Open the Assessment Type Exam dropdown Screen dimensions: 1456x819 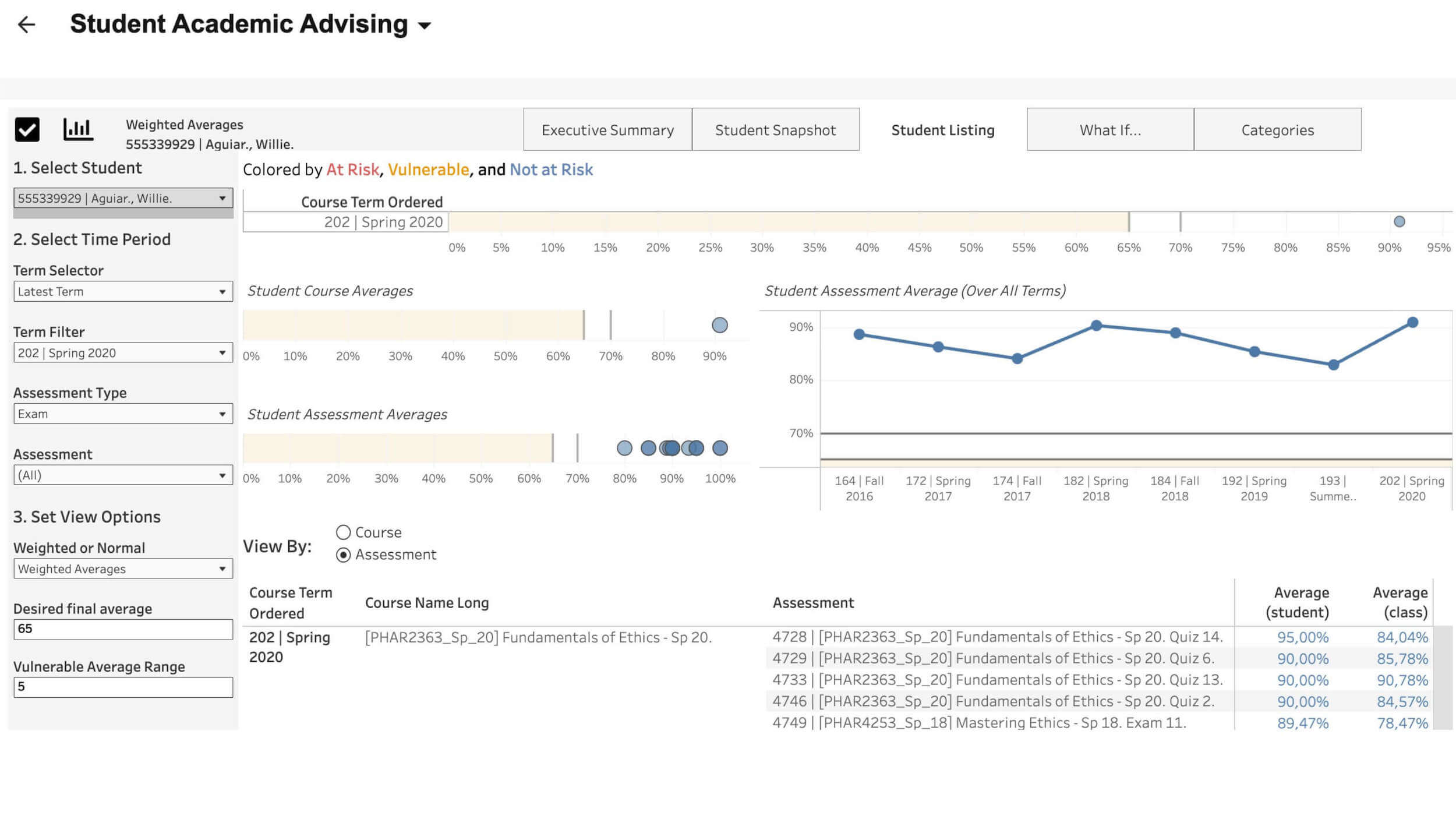pos(123,414)
